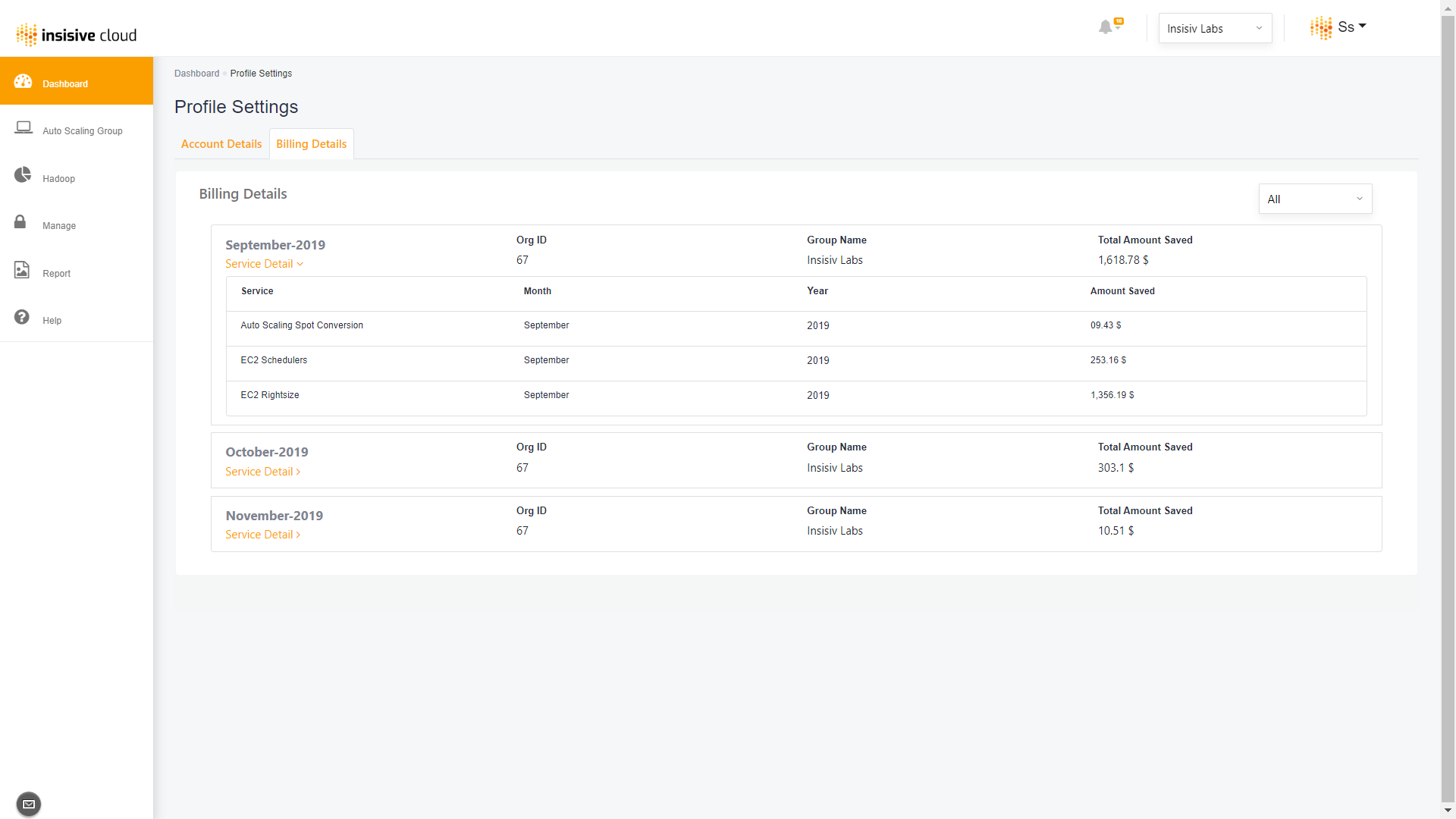Viewport: 1456px width, 819px height.
Task: Click the Manage lock icon
Action: (20, 222)
